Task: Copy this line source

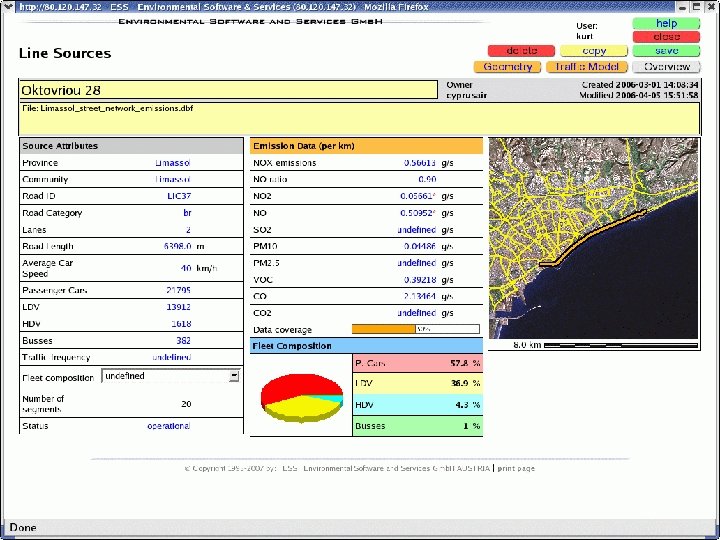Action: coord(594,51)
